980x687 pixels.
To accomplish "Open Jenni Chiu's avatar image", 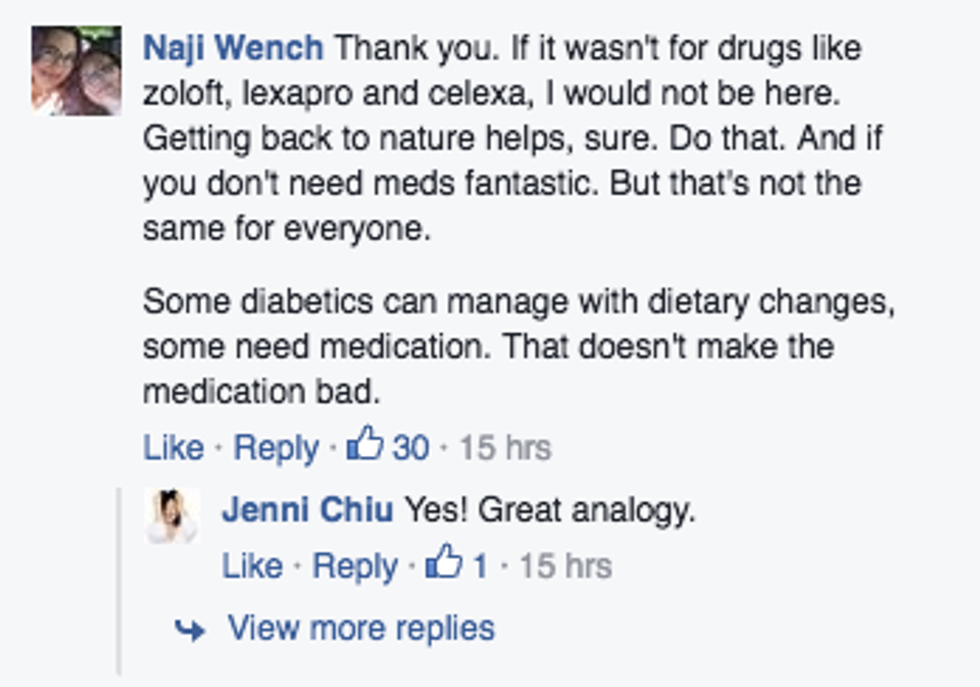I will (173, 515).
